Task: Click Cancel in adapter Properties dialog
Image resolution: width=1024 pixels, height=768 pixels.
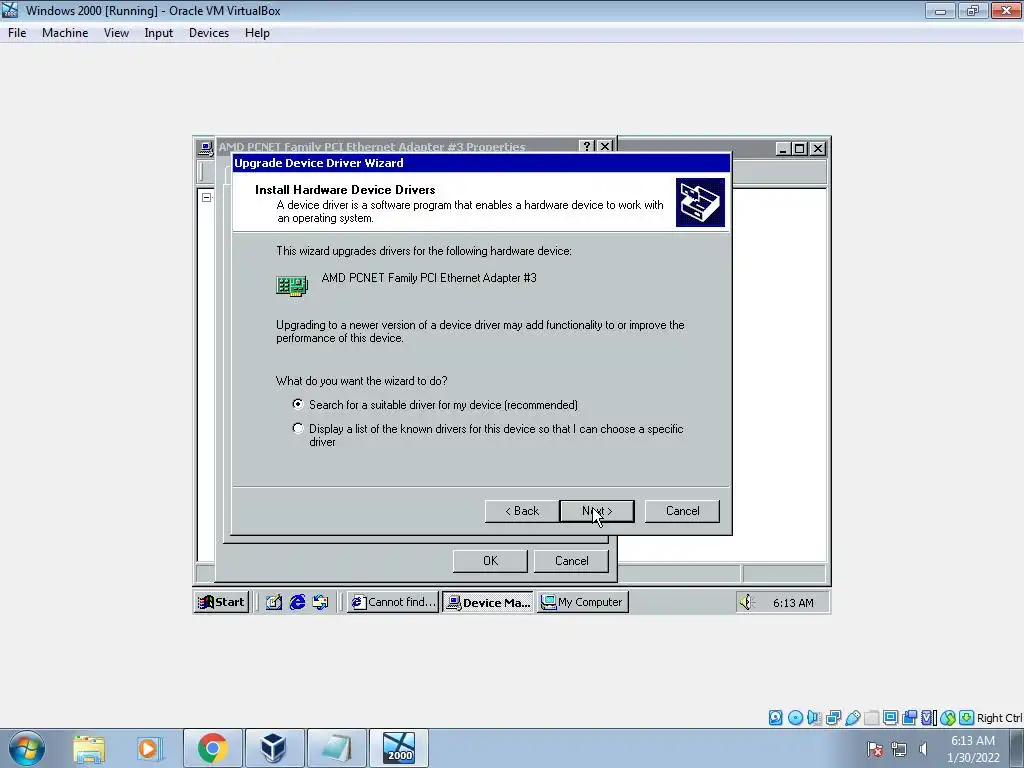Action: [x=571, y=560]
